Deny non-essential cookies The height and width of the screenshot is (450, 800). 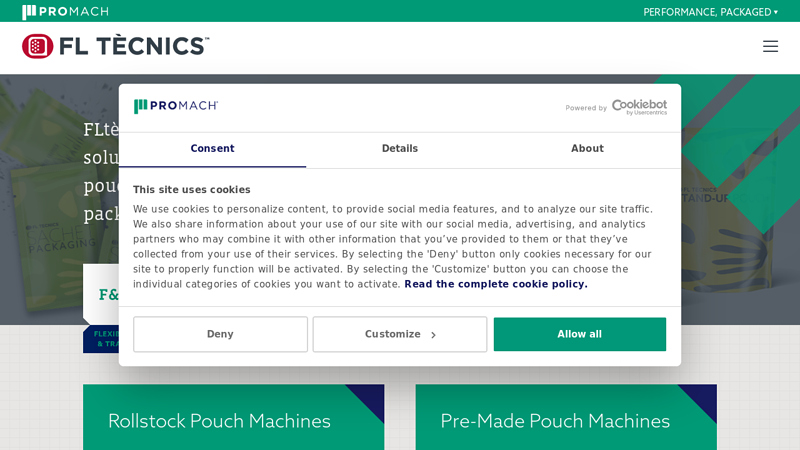coord(220,334)
